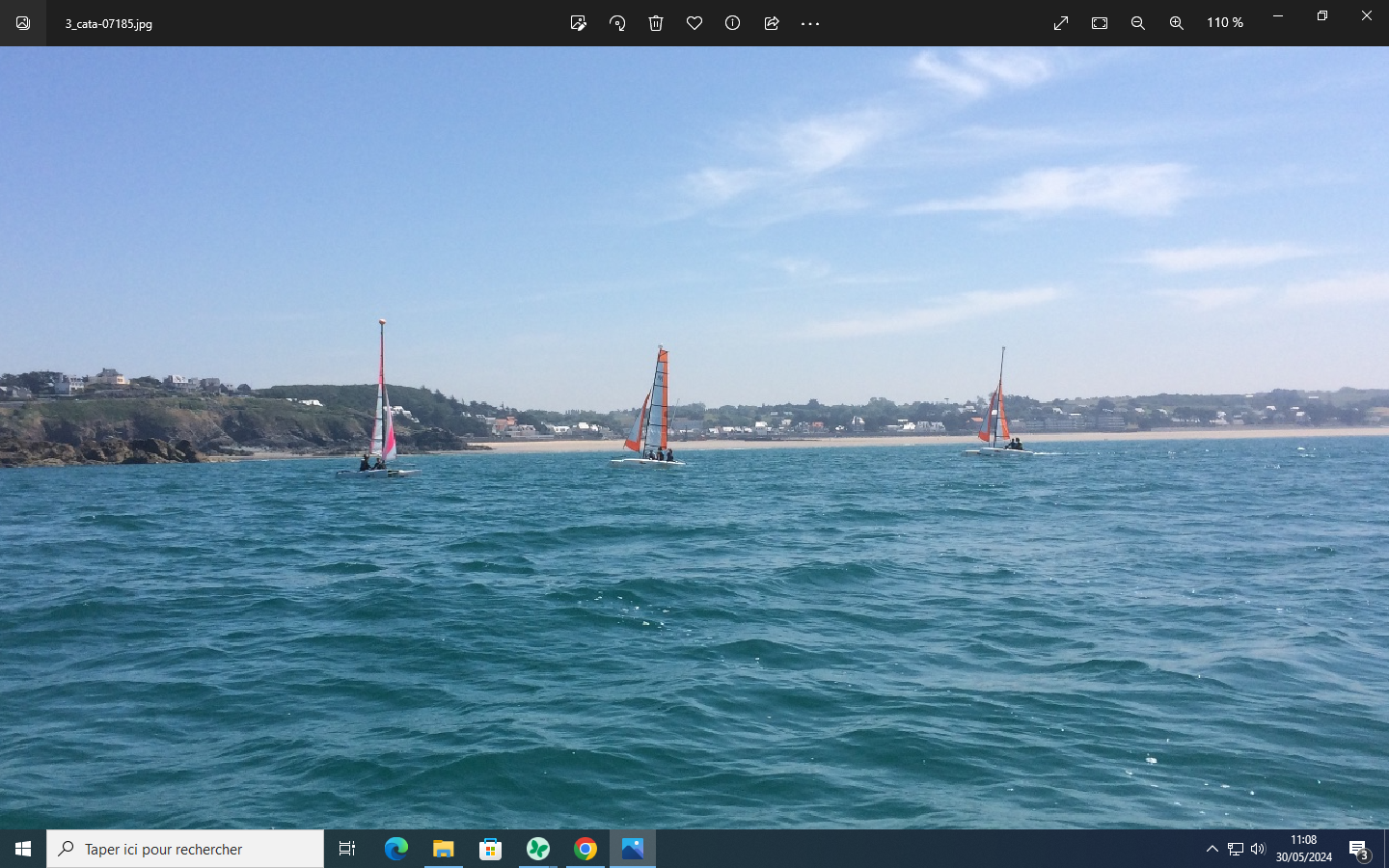The width and height of the screenshot is (1389, 868).
Task: Rotate the photo with the rotate icon
Action: (x=617, y=23)
